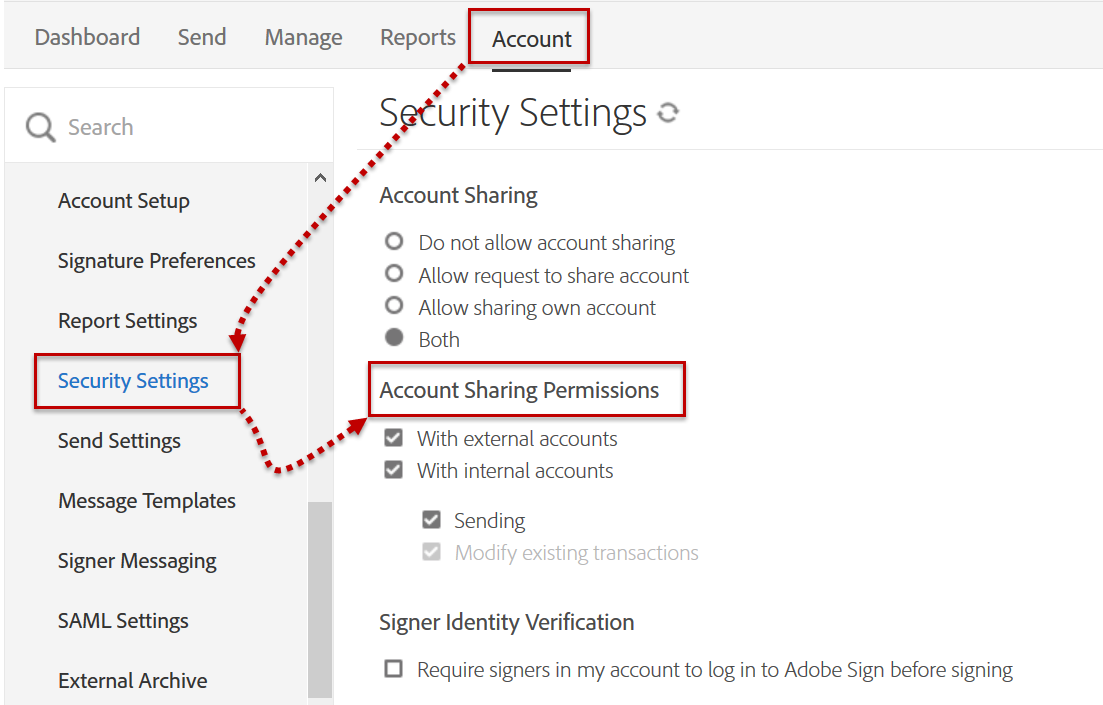1103x705 pixels.
Task: Toggle With internal accounts checkbox
Action: [394, 470]
